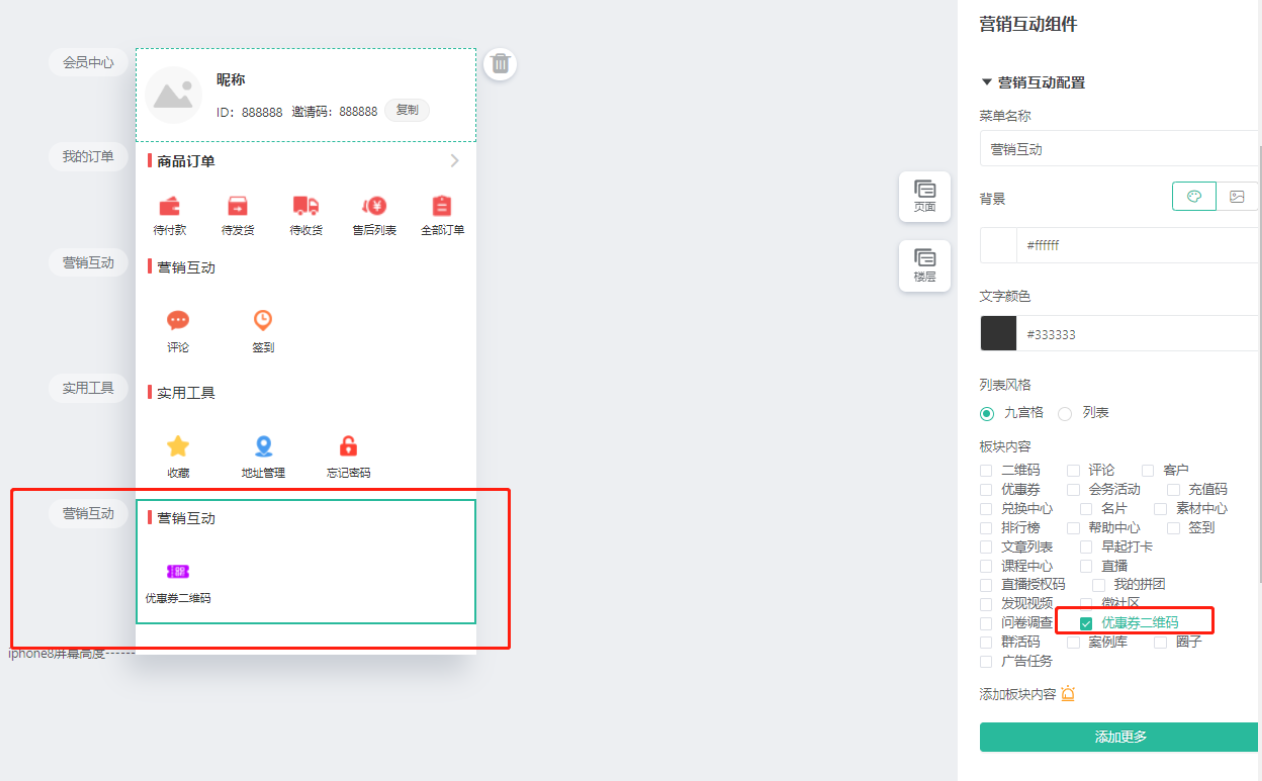
Task: Click the green 添加更多 button
Action: [x=1119, y=737]
